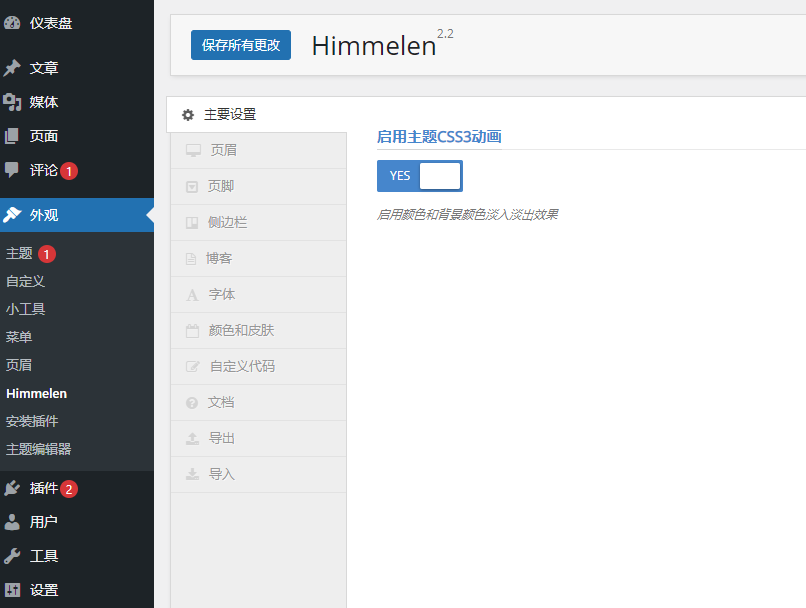
Task: Click the footer icon beside 页脚
Action: point(192,187)
